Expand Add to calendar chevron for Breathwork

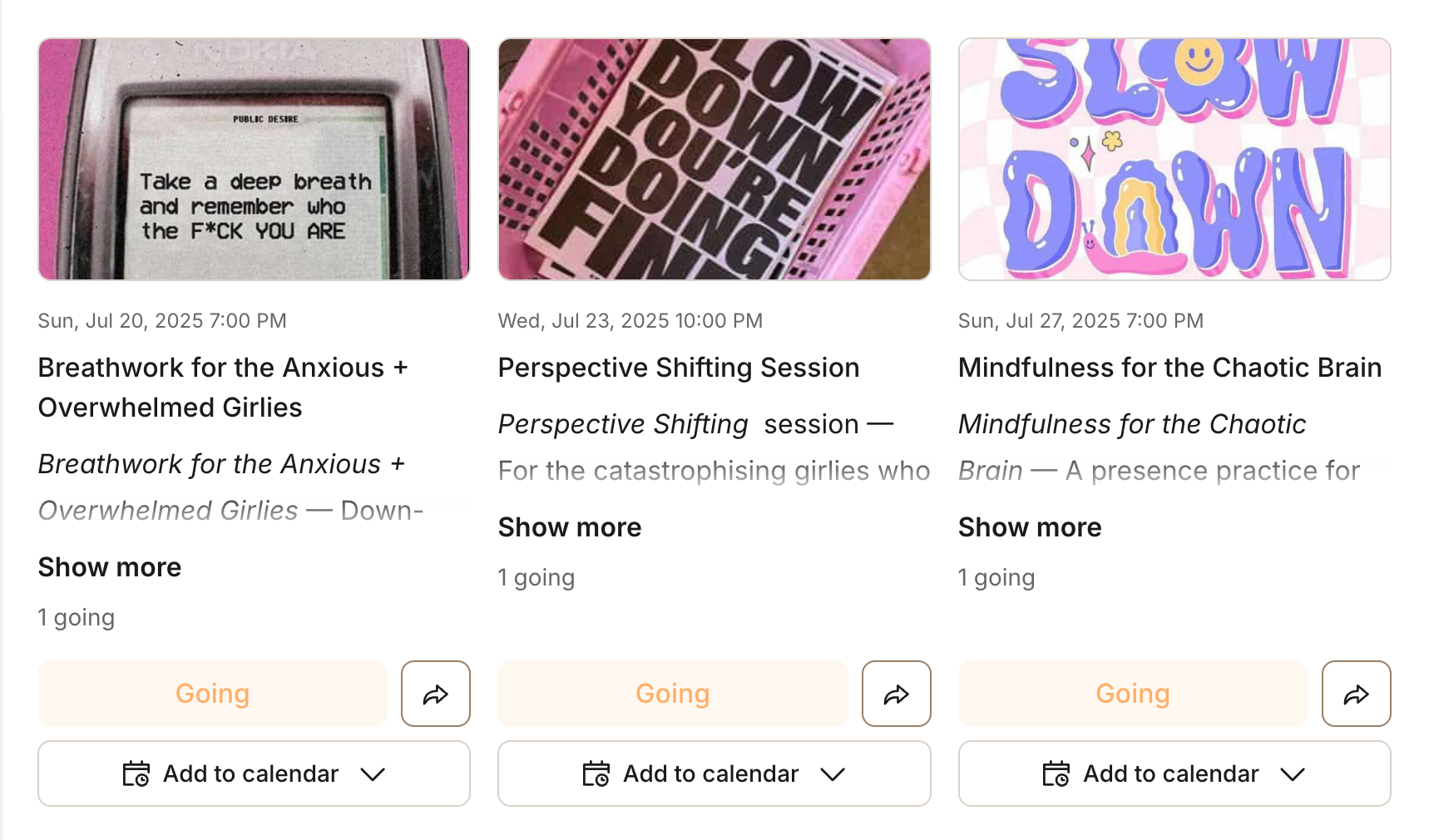[x=373, y=774]
